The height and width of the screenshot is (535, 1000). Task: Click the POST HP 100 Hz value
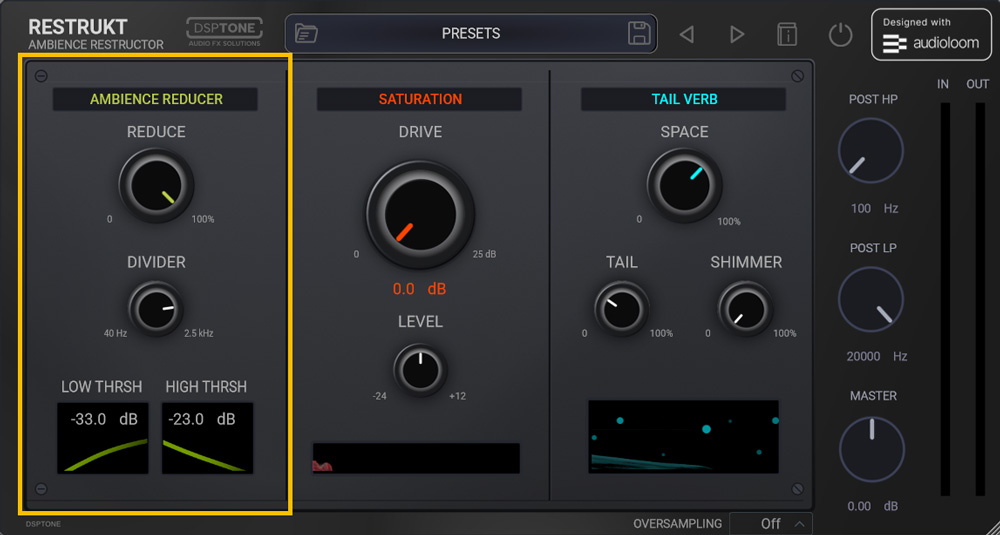tap(873, 209)
